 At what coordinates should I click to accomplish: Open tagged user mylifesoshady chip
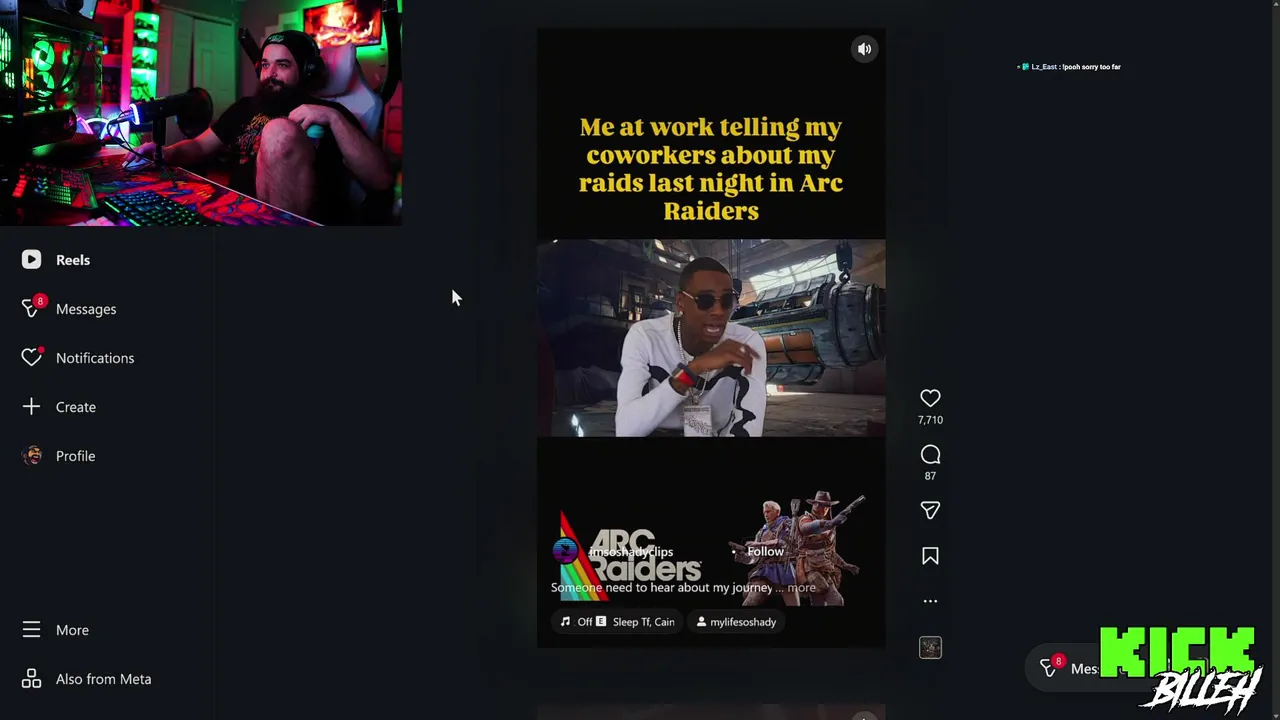pos(736,622)
